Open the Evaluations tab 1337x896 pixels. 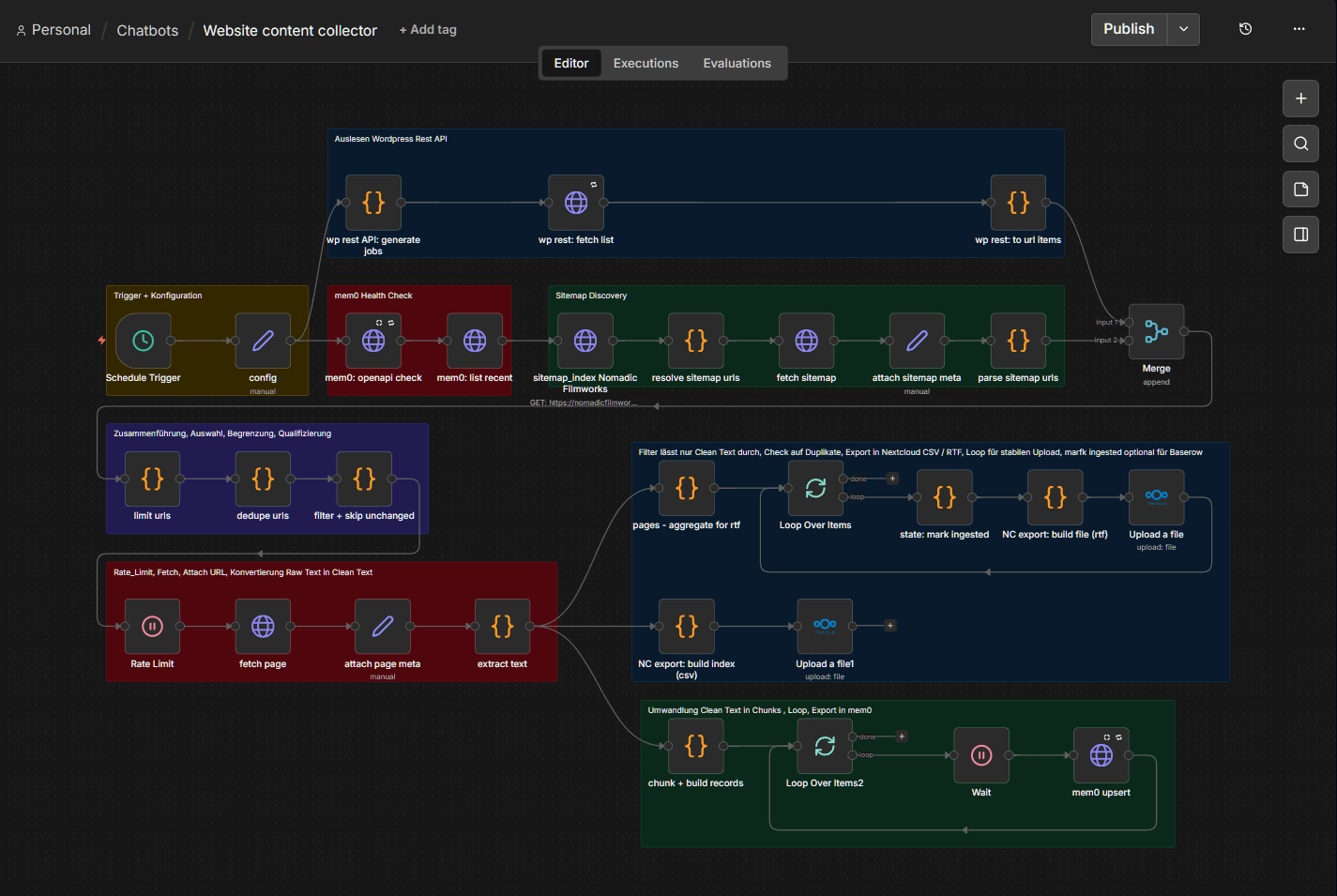pyautogui.click(x=737, y=63)
